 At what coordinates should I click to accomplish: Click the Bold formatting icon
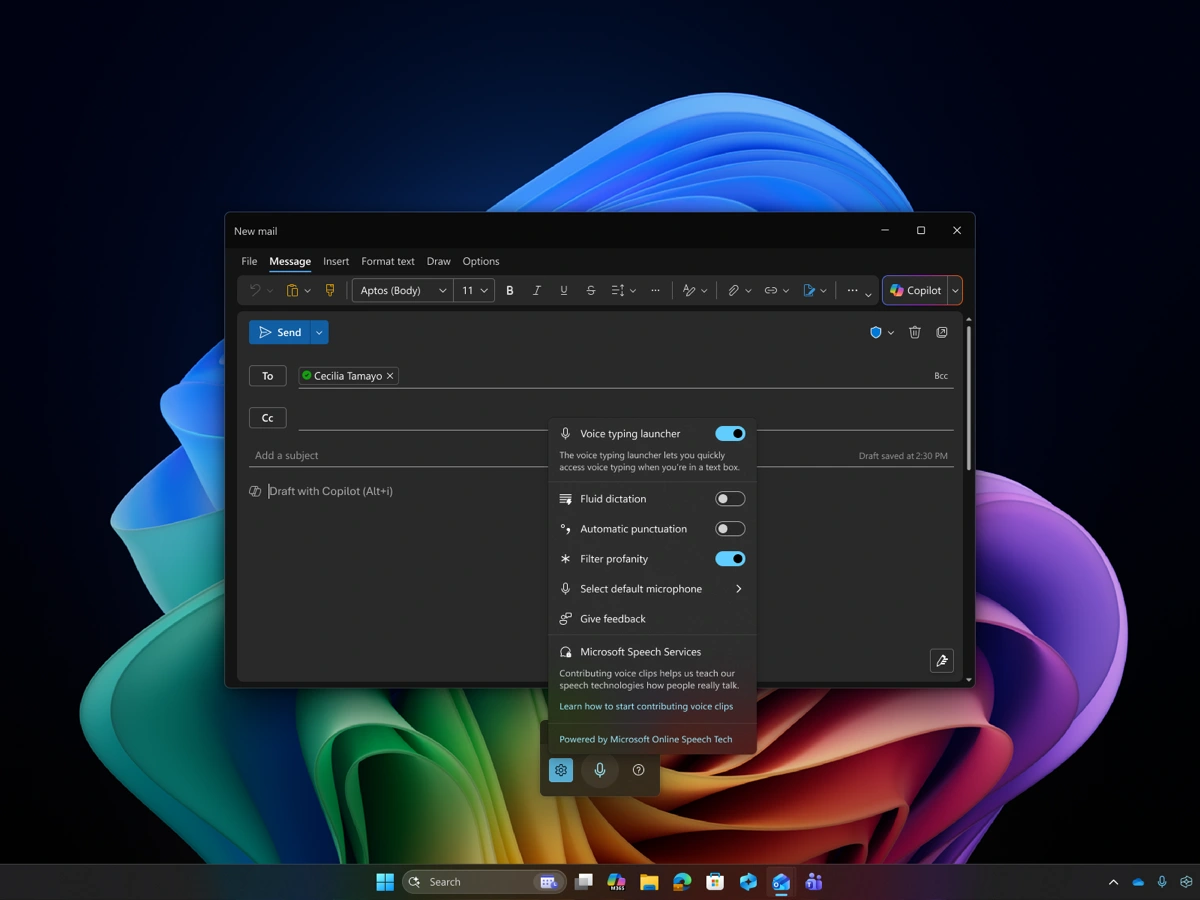[510, 291]
